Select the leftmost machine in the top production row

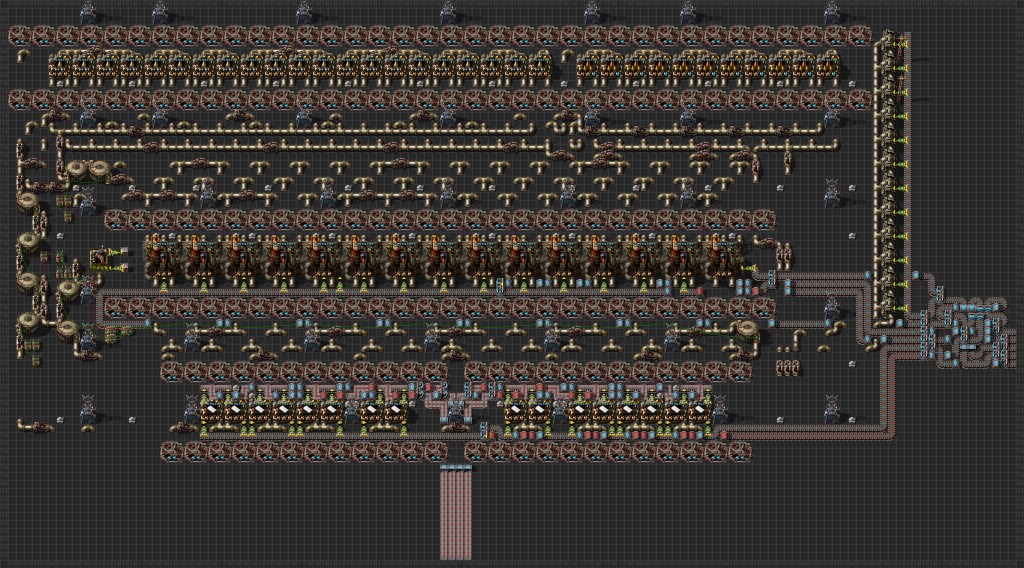60,67
